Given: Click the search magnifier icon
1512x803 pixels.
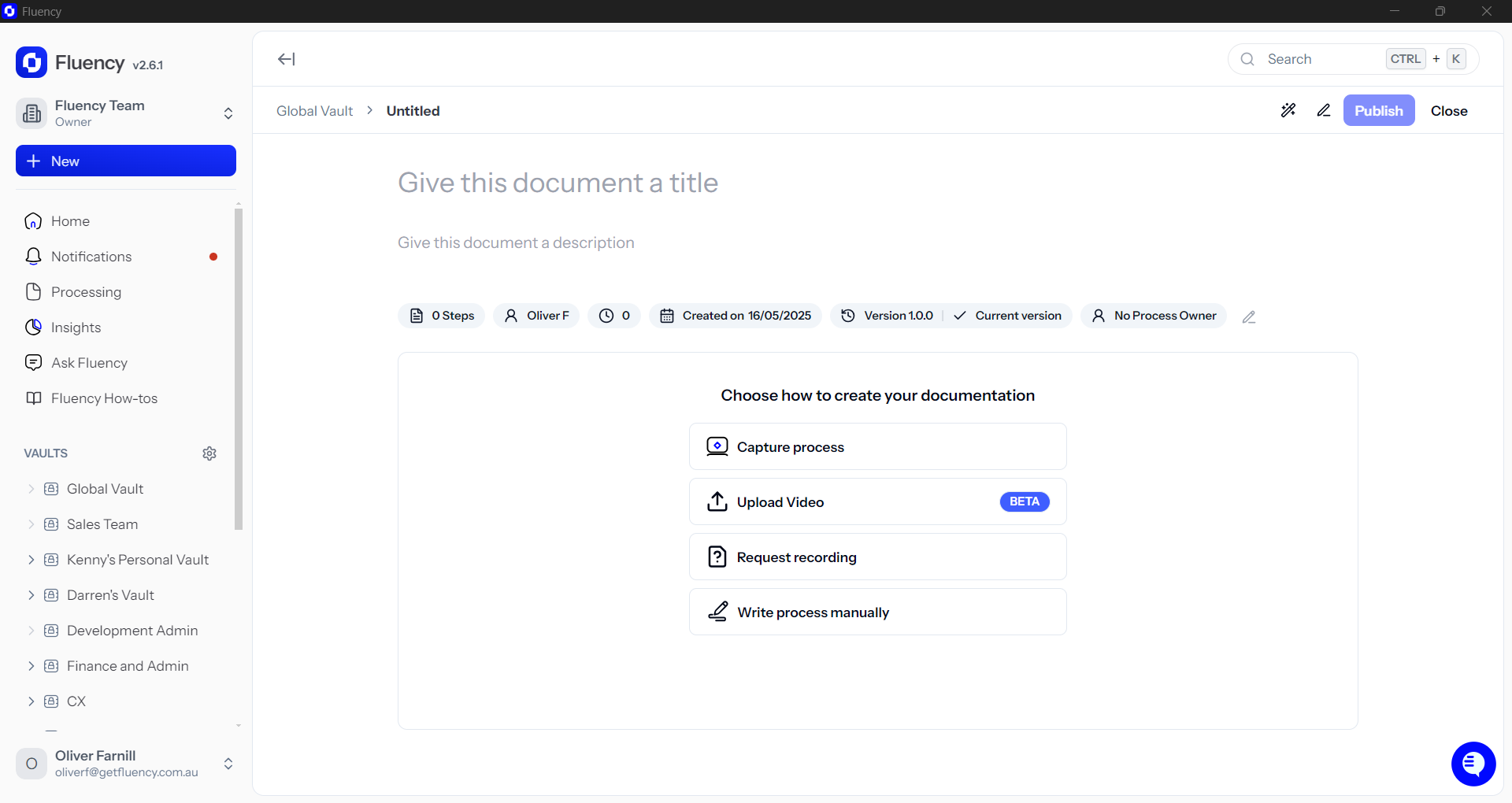Looking at the screenshot, I should [1247, 59].
